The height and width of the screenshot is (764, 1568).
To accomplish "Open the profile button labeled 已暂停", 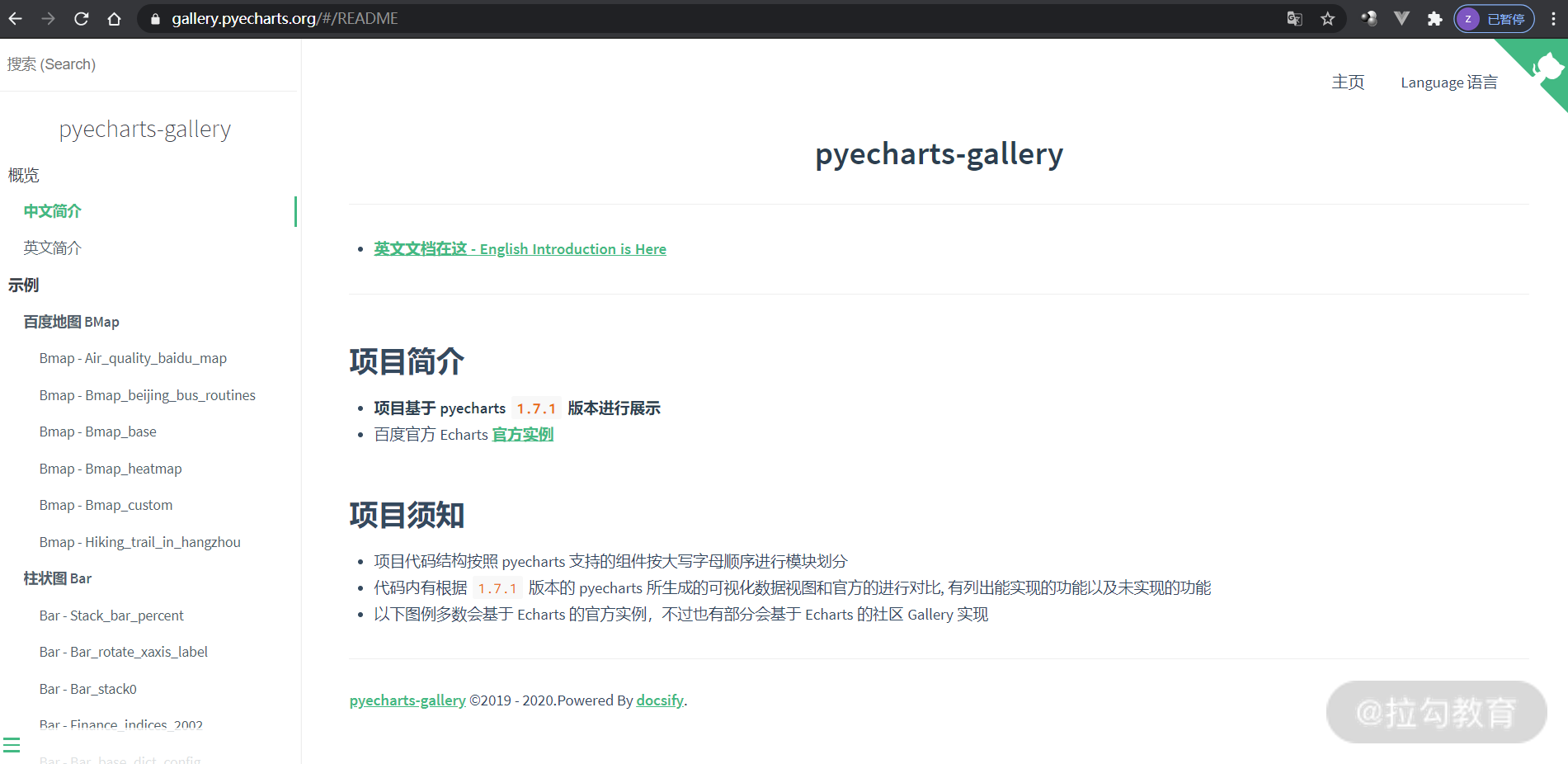I will pos(1494,18).
